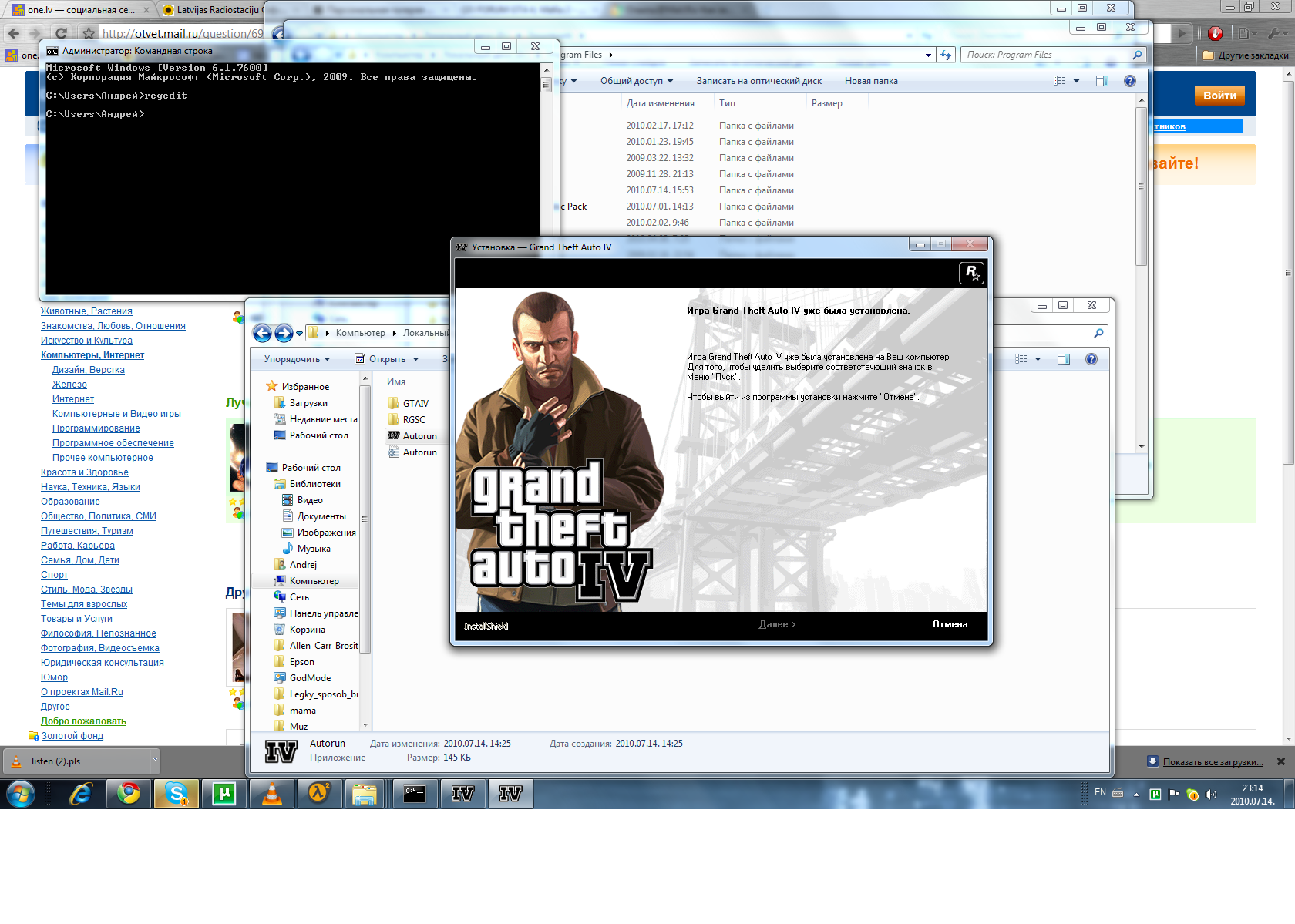Image resolution: width=1295 pixels, height=924 pixels.
Task: Select the GodMode folder in the tree
Action: pyautogui.click(x=310, y=678)
